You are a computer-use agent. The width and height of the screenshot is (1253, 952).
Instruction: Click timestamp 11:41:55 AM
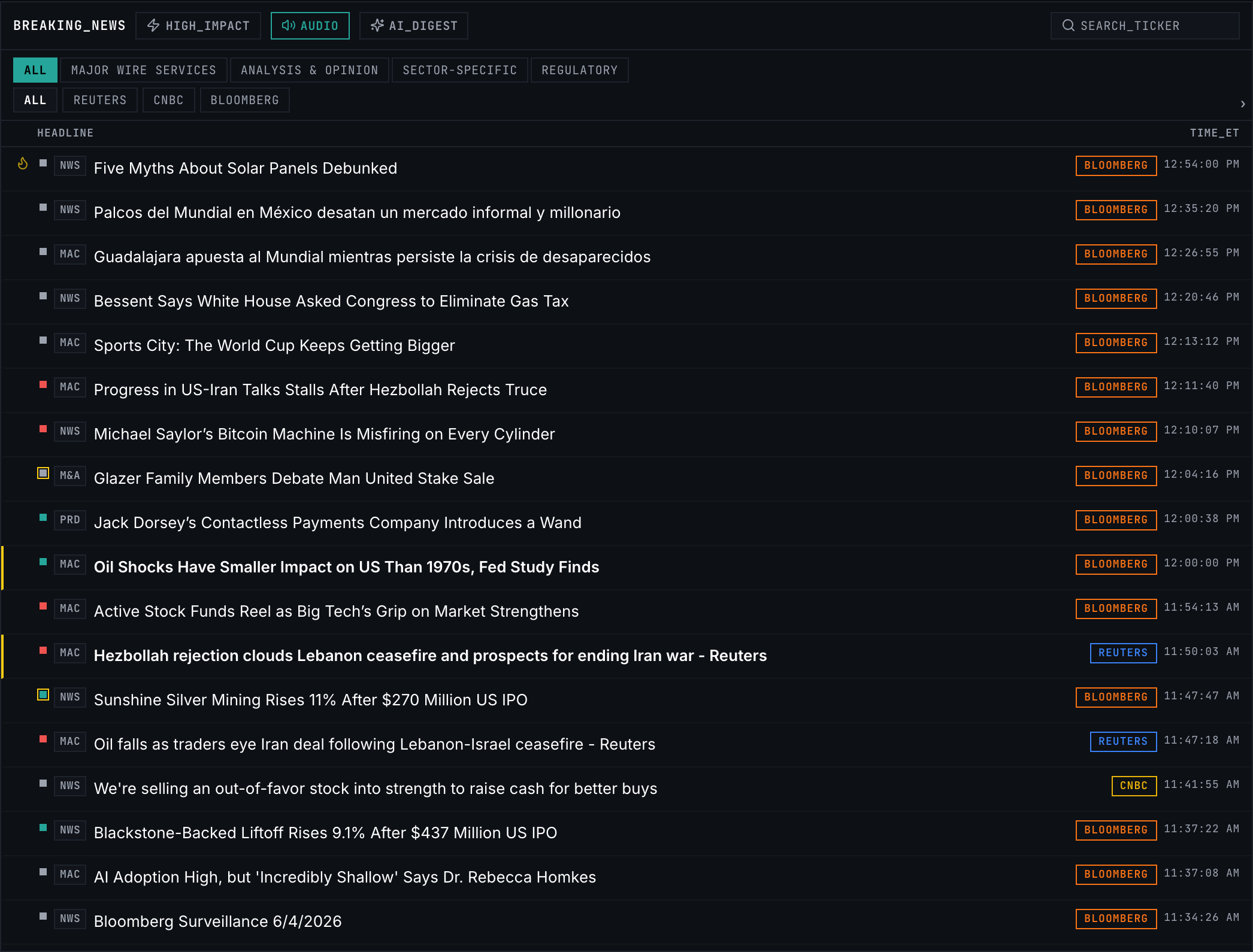[1201, 784]
